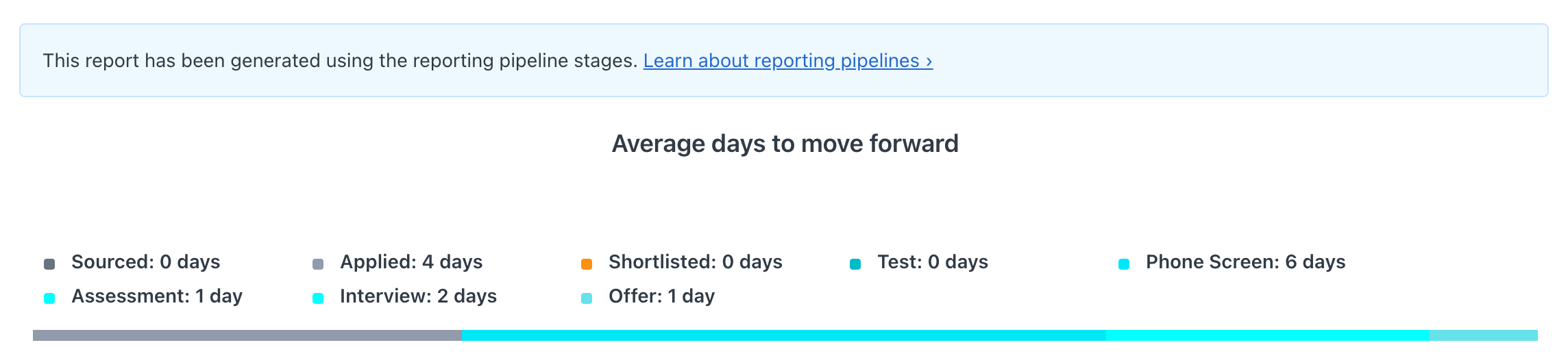1568x360 pixels.
Task: Click the Offer light teal legend swatch
Action: click(587, 298)
